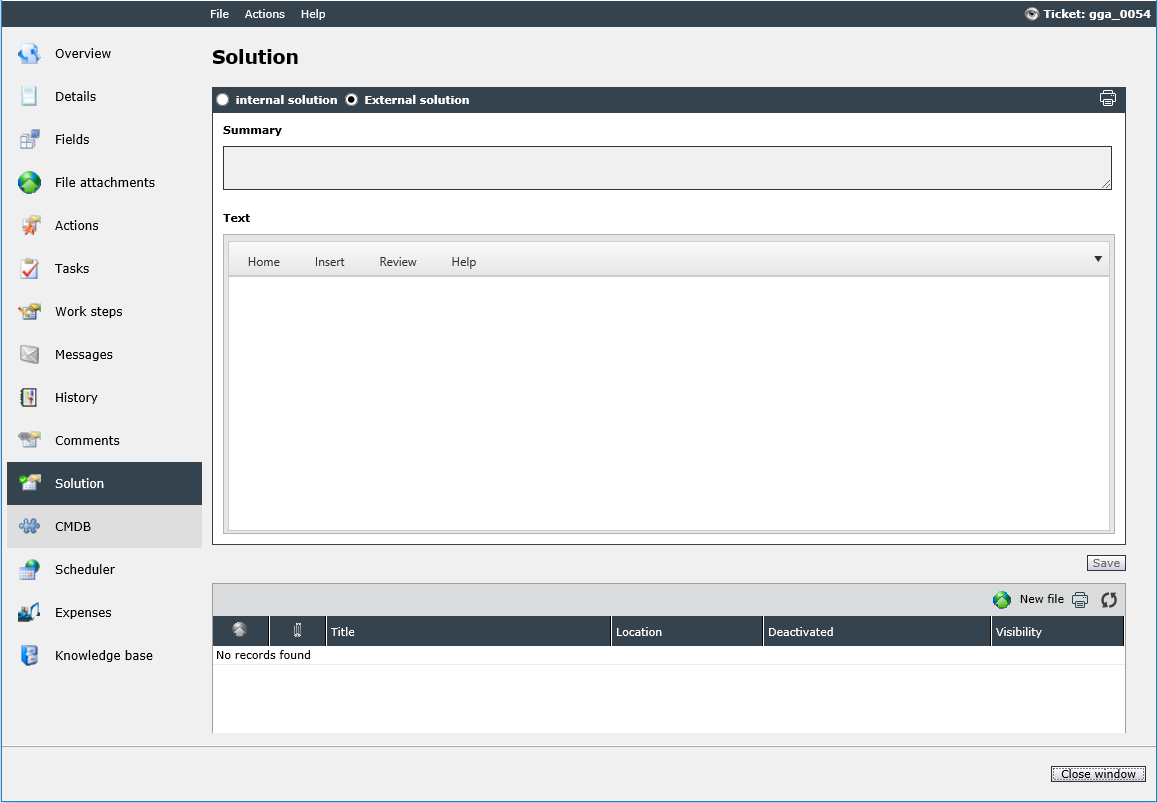Click the refresh icon above file table
The image size is (1158, 803).
[1109, 600]
